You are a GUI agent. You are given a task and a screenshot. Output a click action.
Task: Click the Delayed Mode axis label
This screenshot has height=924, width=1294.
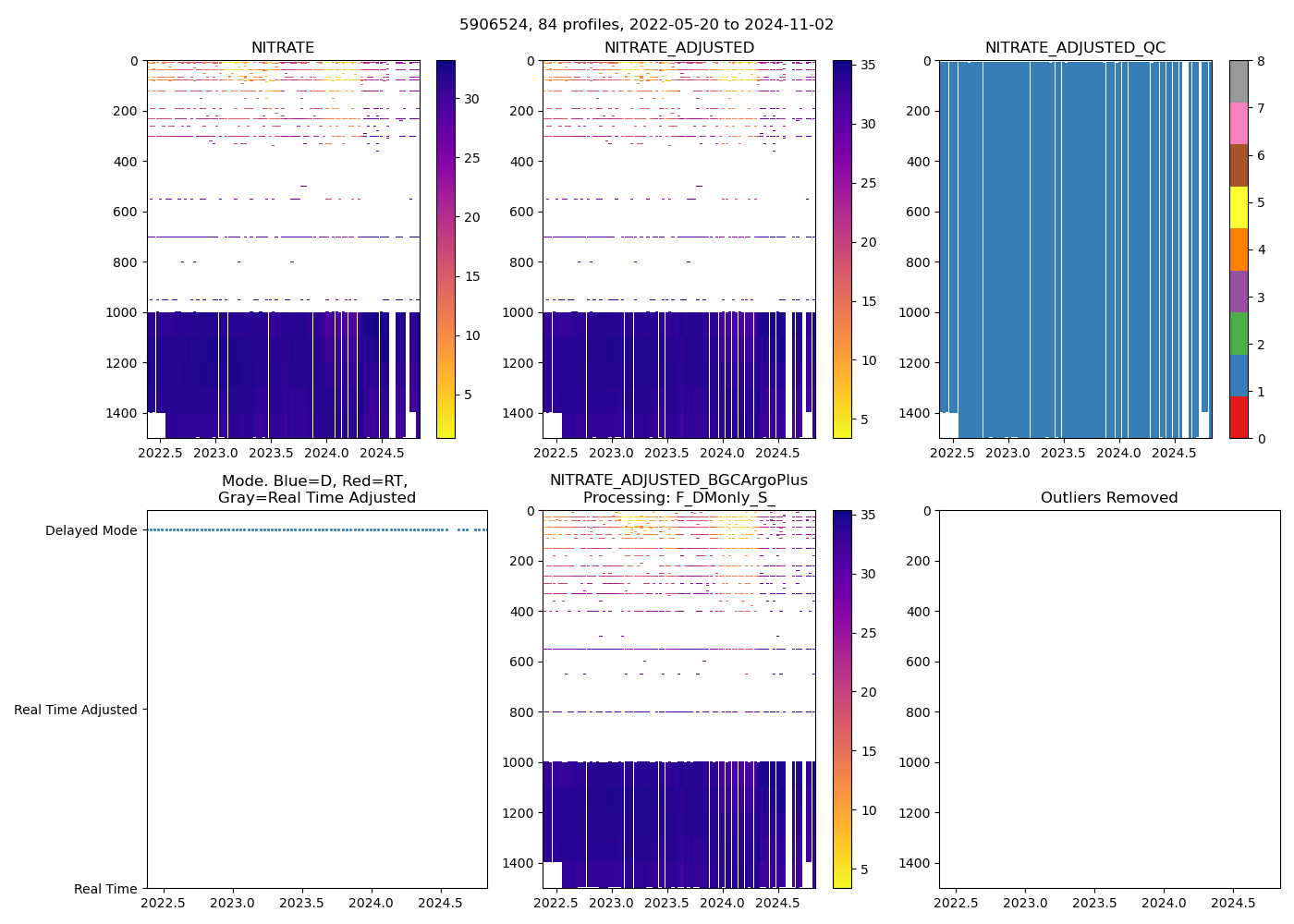coord(91,530)
